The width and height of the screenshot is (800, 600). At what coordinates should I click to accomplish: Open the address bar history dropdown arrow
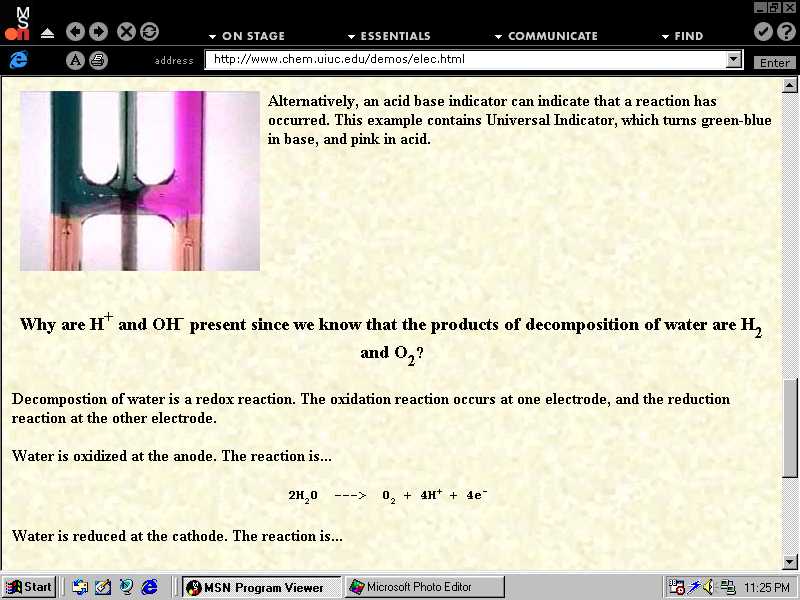click(x=734, y=60)
